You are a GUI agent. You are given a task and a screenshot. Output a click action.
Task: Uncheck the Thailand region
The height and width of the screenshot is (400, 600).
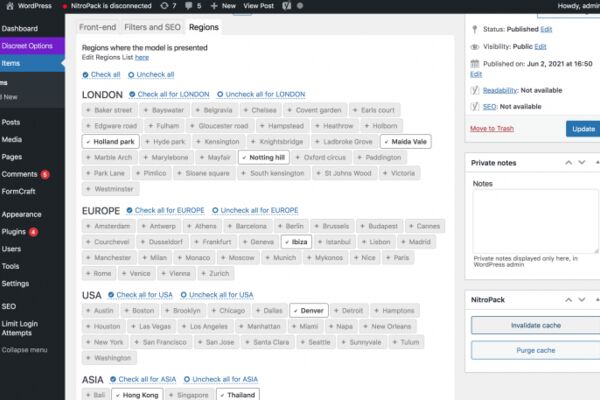point(238,395)
